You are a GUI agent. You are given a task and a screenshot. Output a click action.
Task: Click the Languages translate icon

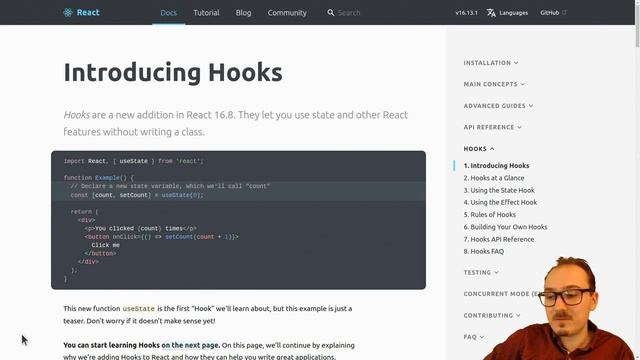[491, 13]
